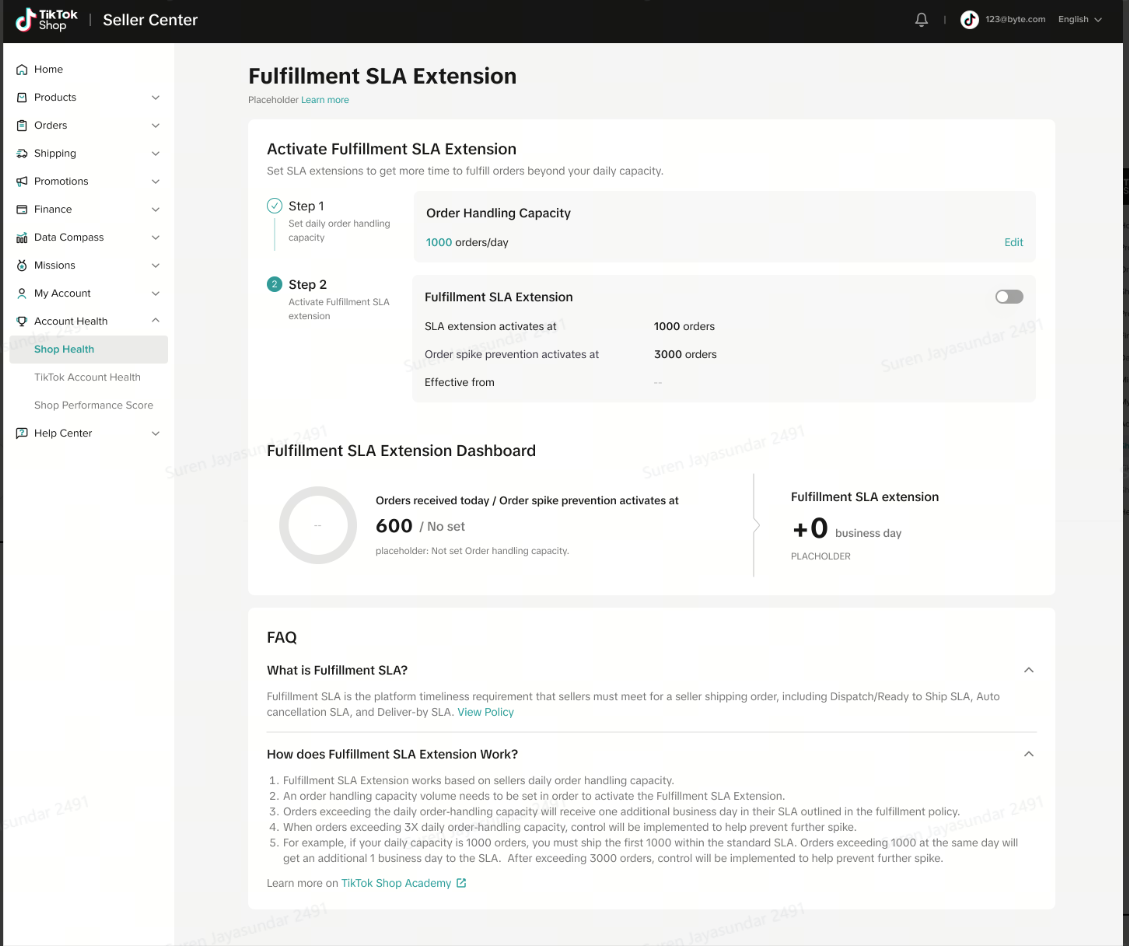The height and width of the screenshot is (946, 1129).
Task: Collapse the 'What is Fulfillment SLA?' FAQ
Action: pos(1028,670)
